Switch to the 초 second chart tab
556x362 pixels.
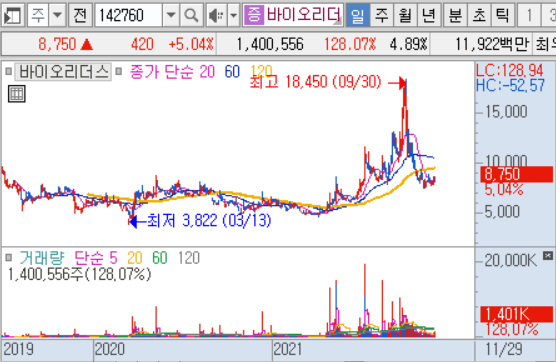point(479,15)
